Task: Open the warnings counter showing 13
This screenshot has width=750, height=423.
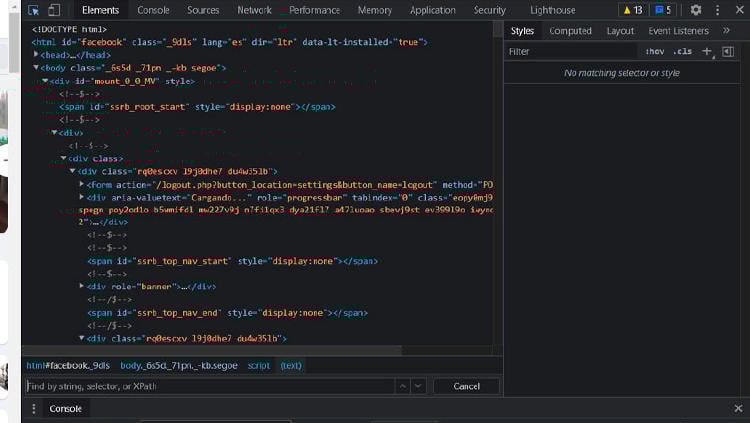Action: pyautogui.click(x=632, y=10)
